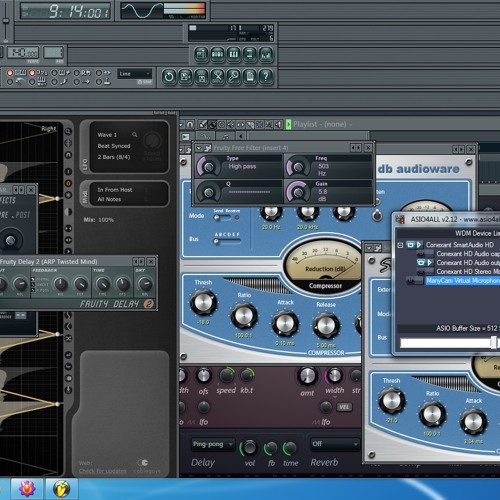Image resolution: width=500 pixels, height=500 pixels.
Task: Click preset arrows in Fruity Free Filter title
Action: tap(356, 148)
